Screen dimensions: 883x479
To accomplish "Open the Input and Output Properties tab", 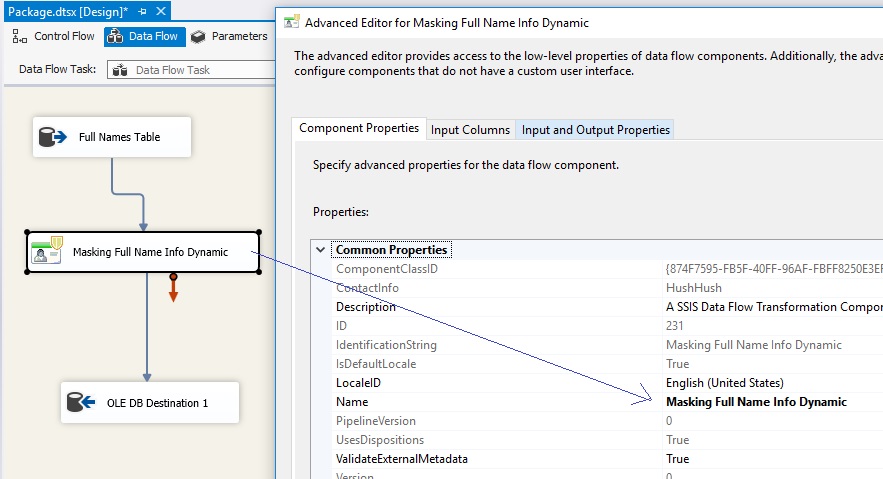I will [595, 129].
